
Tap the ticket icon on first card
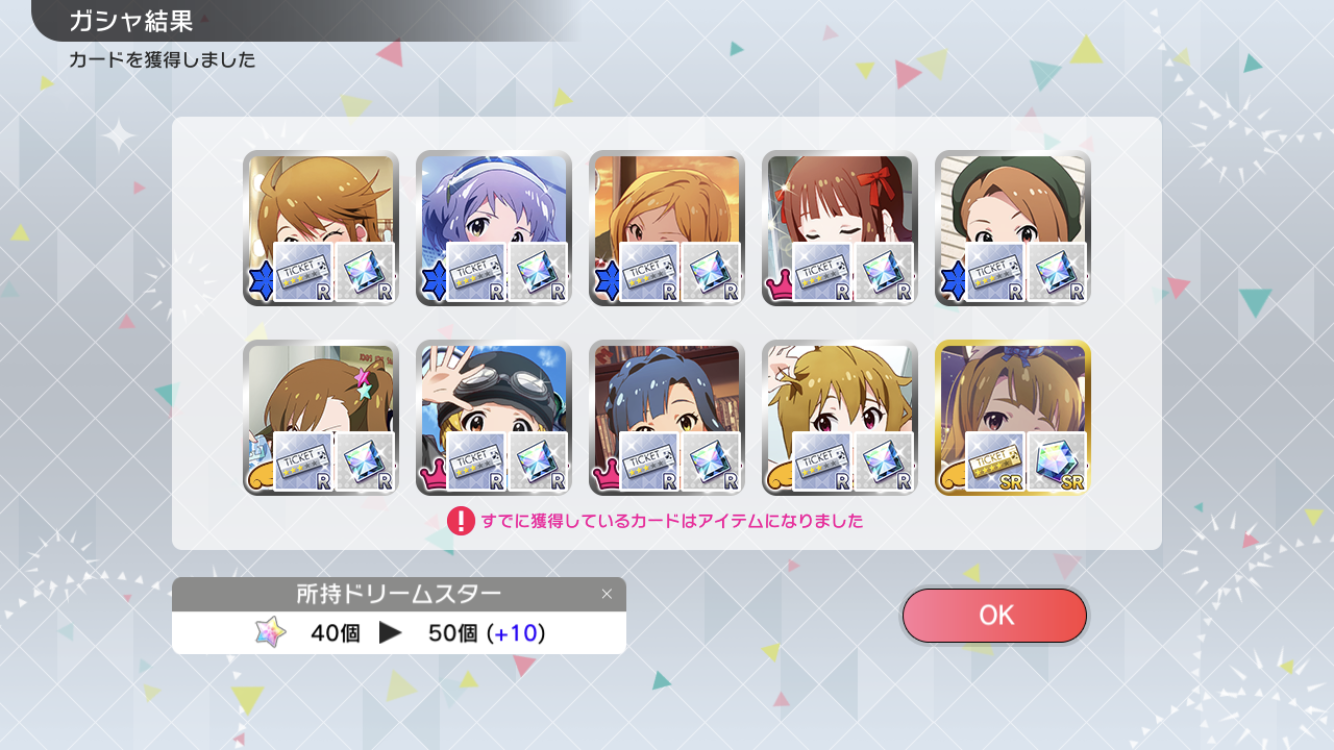tap(303, 273)
